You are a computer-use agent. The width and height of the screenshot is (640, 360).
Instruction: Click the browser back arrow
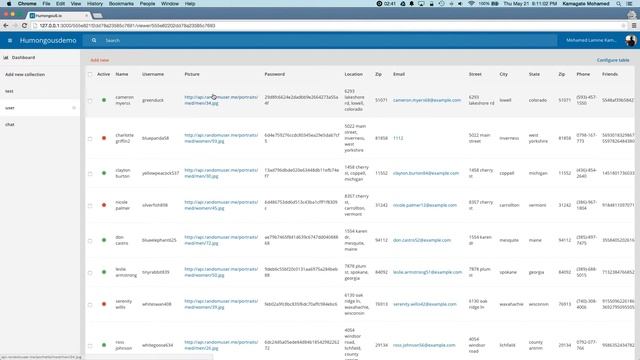pos(6,25)
